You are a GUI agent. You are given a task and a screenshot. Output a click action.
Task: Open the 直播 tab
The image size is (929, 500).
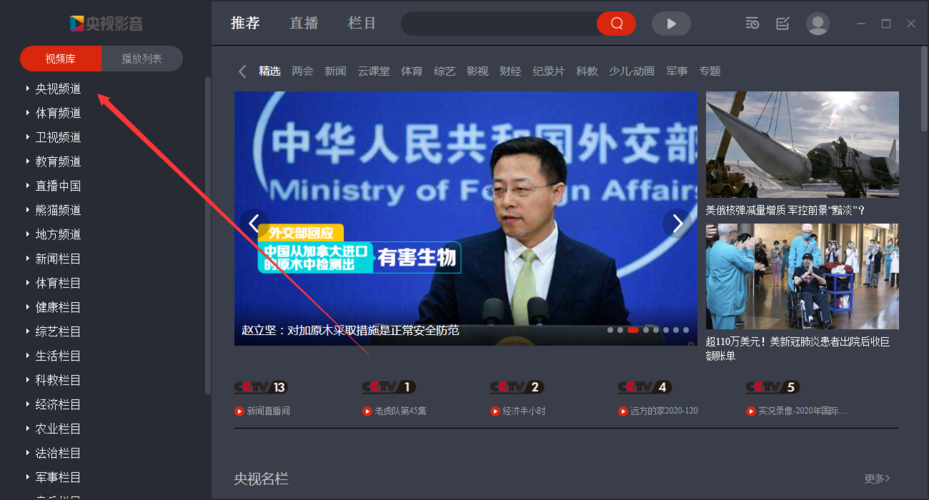pyautogui.click(x=304, y=23)
